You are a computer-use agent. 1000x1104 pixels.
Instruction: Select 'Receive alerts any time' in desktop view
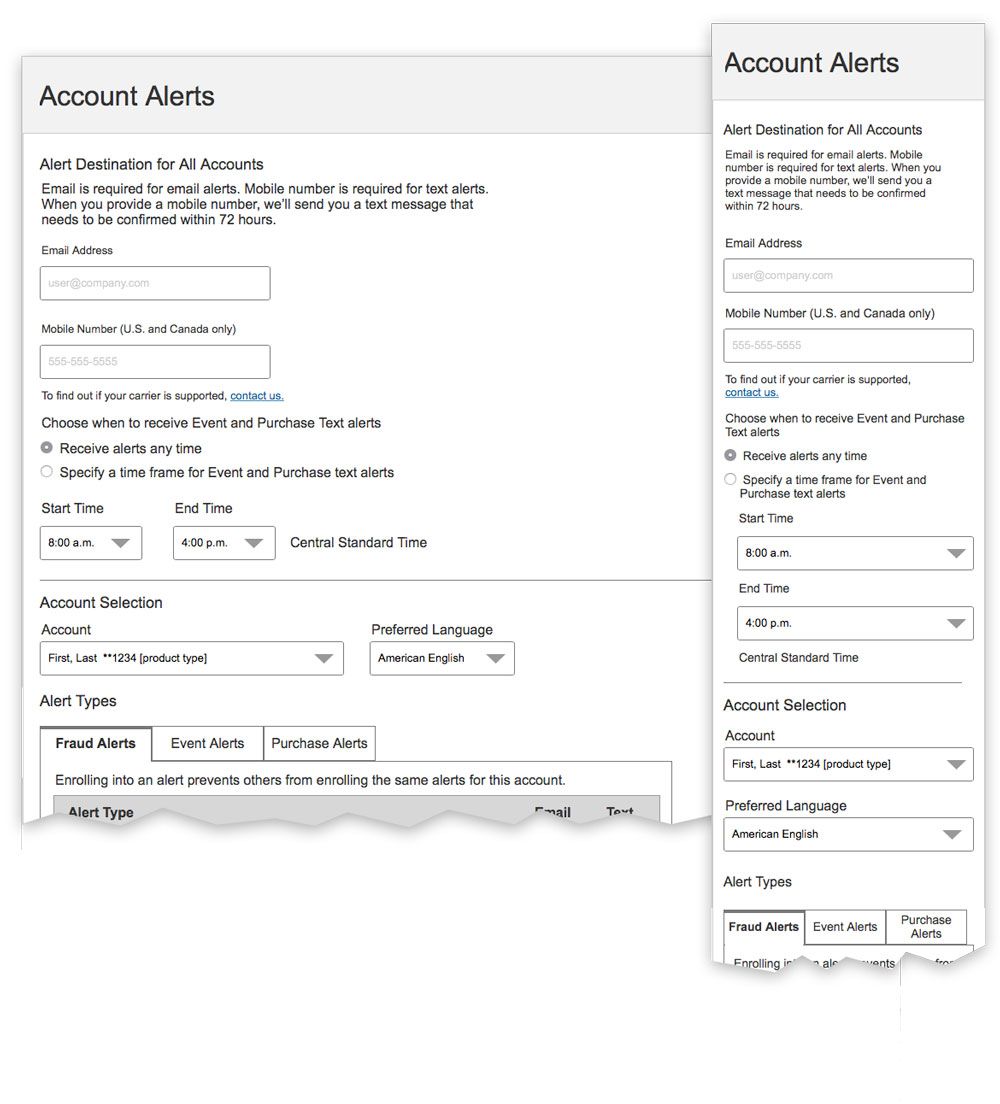(x=47, y=448)
